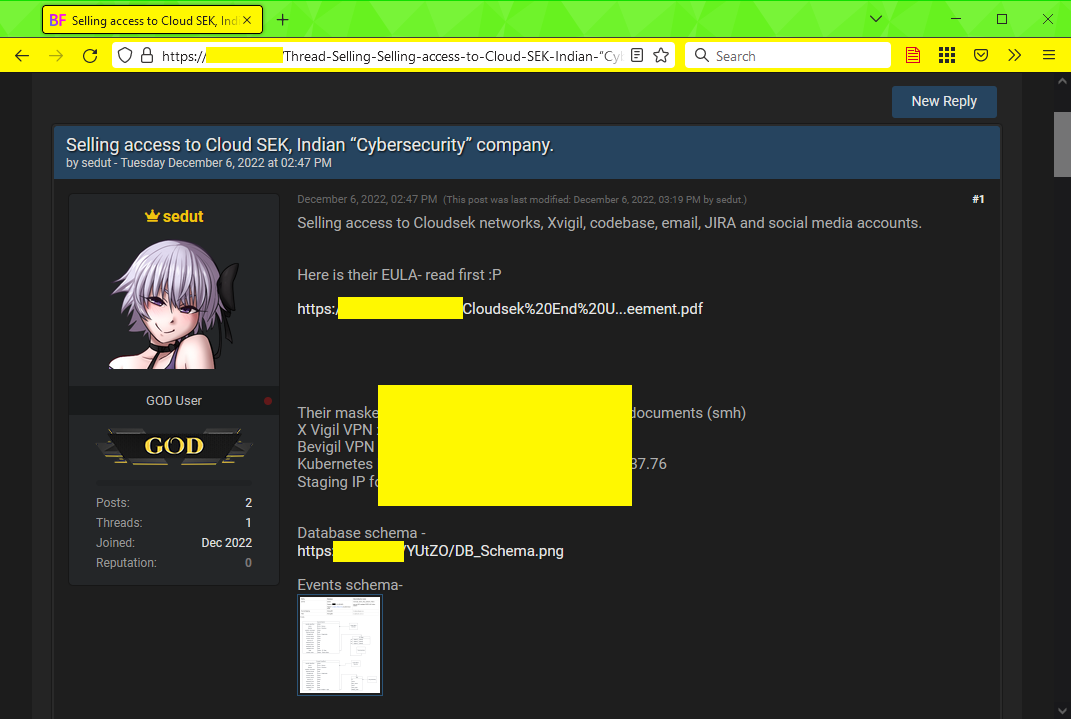The height and width of the screenshot is (719, 1071).
Task: Open the red notes extension icon
Action: 913,55
